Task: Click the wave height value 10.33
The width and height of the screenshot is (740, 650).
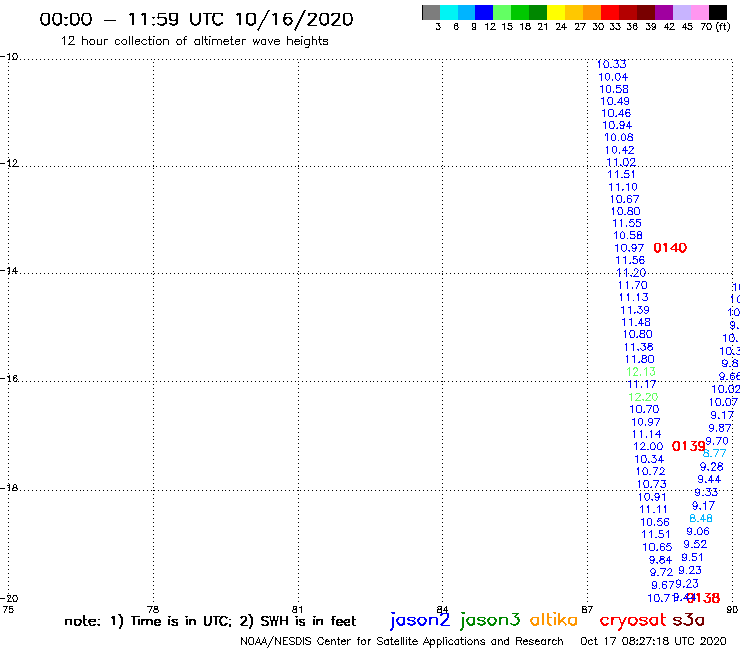Action: [x=612, y=64]
